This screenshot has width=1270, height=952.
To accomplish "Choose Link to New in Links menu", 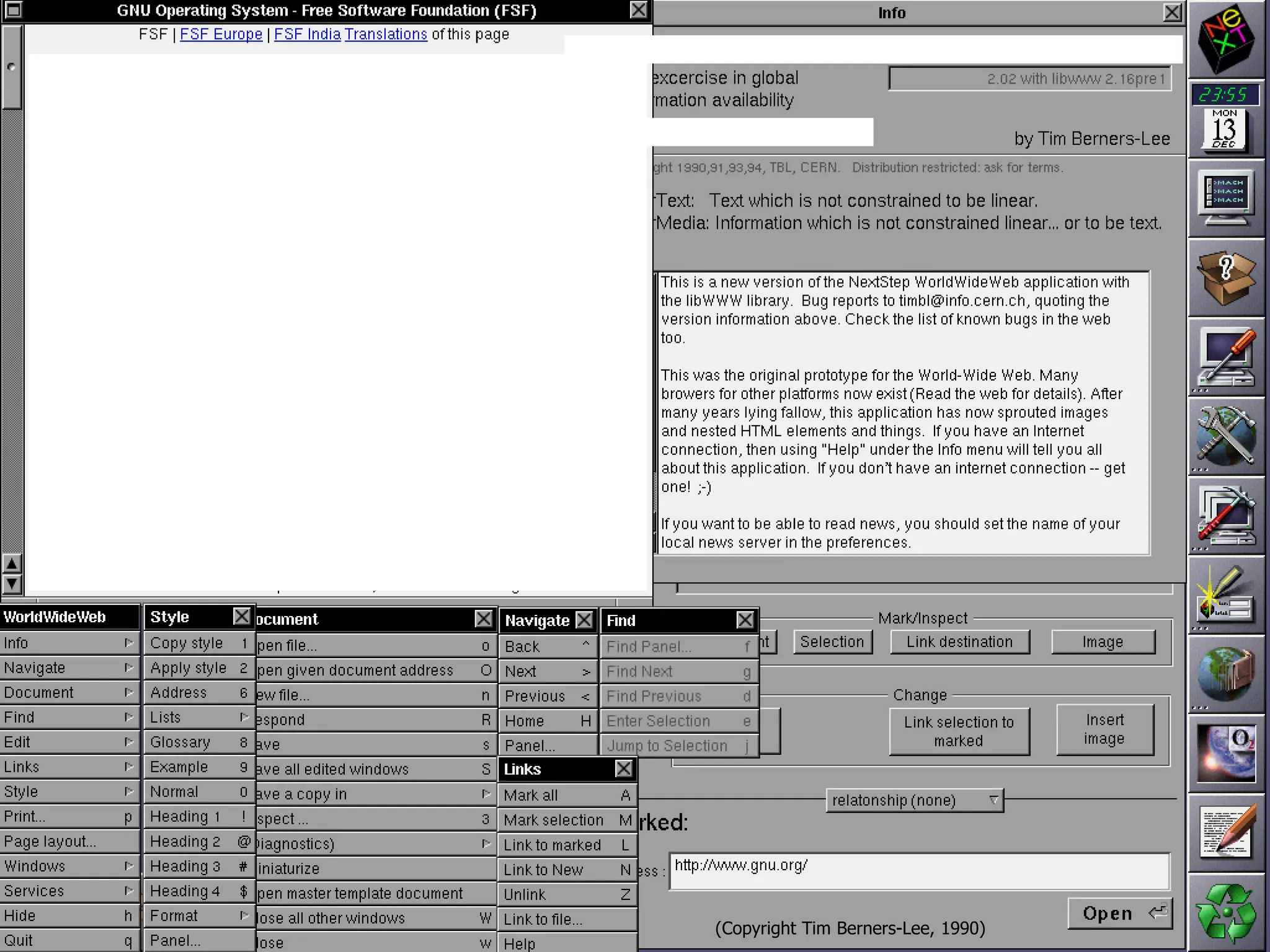I will 567,870.
